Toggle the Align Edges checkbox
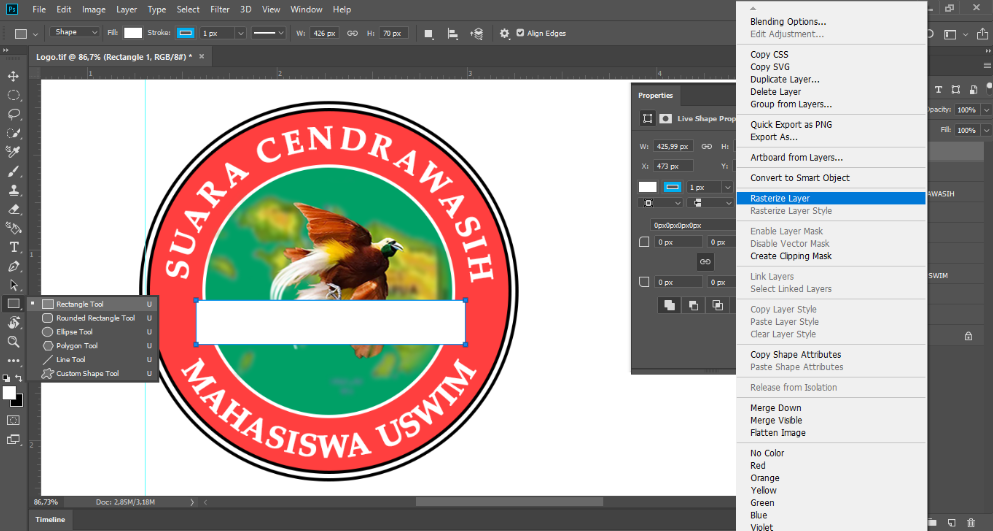Viewport: 993px width, 531px height. click(x=520, y=33)
